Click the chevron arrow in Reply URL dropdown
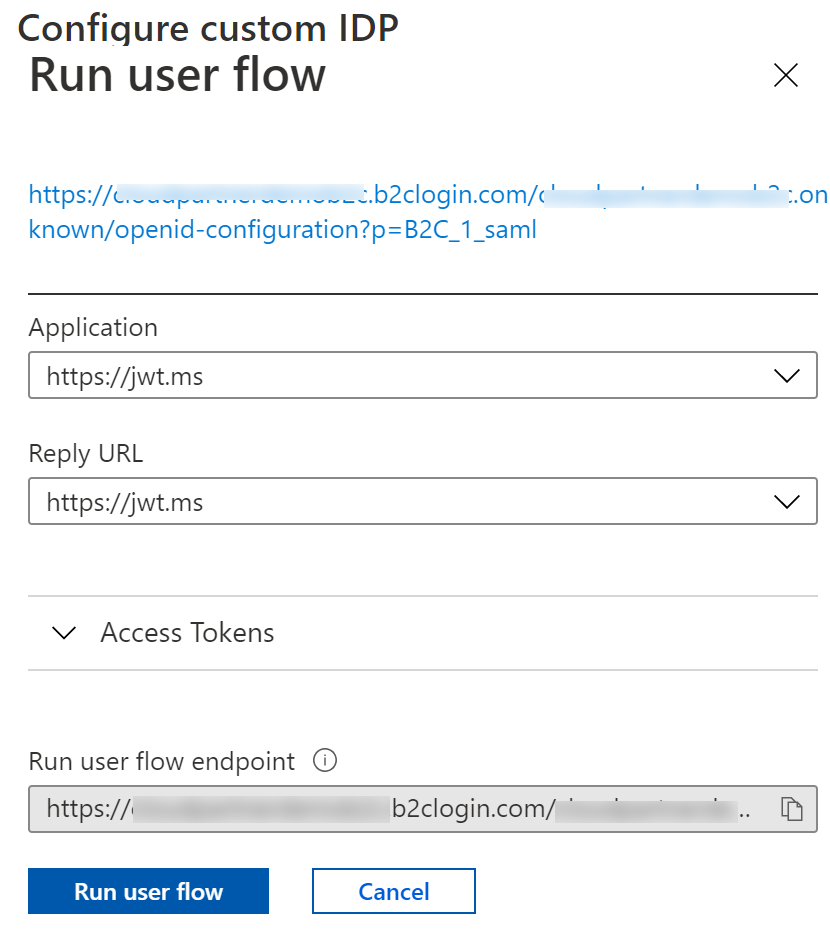830x929 pixels. (x=787, y=502)
